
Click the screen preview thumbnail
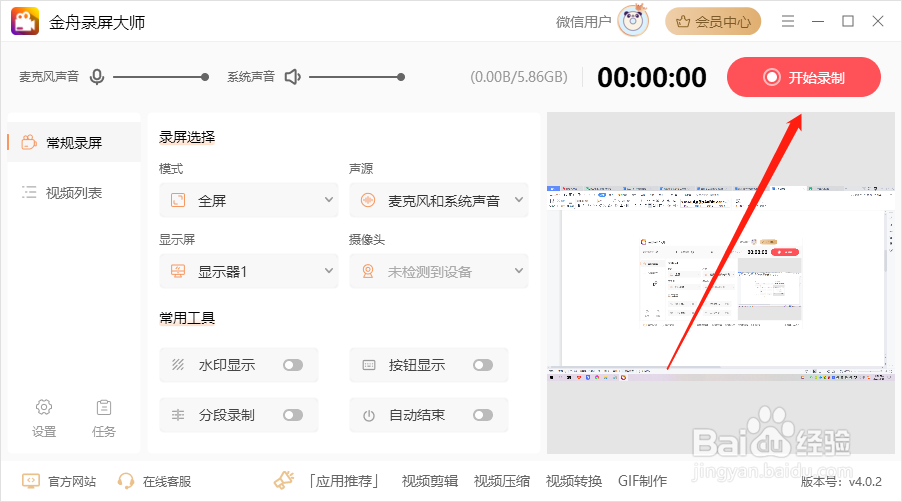tap(721, 283)
